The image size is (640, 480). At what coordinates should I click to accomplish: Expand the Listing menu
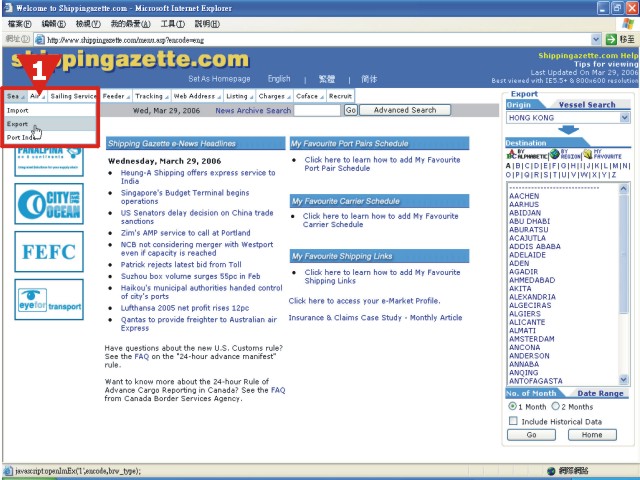click(240, 96)
